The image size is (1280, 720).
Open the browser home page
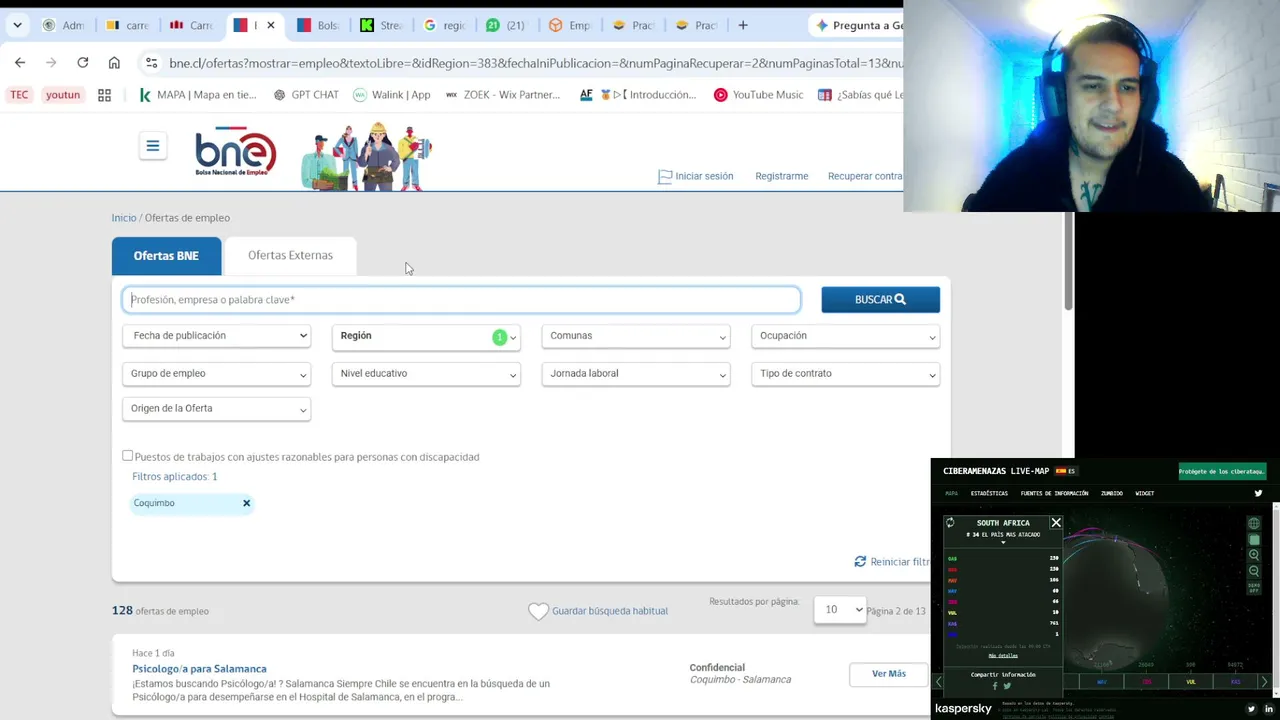point(114,62)
